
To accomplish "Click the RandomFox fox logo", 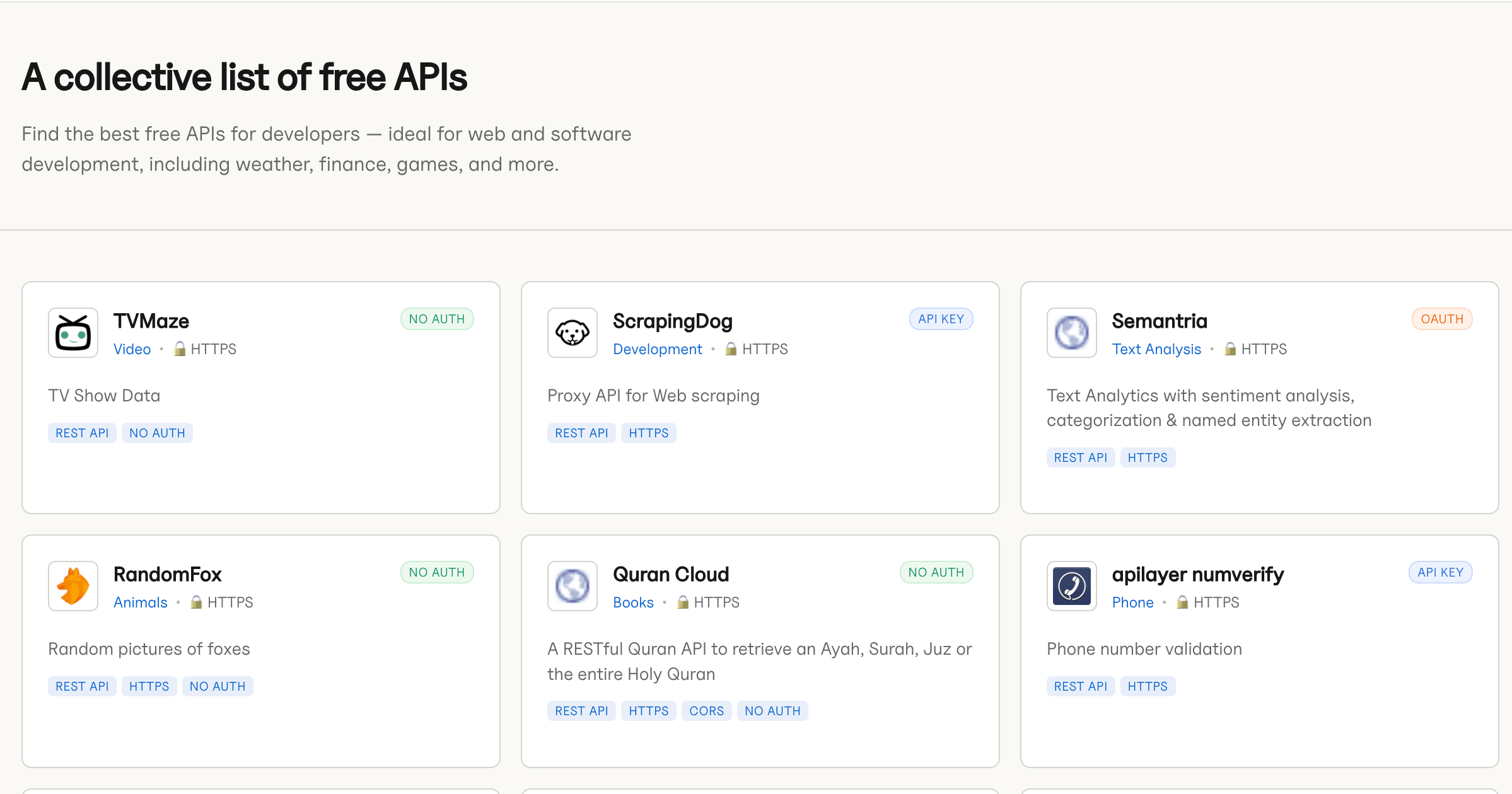I will [73, 586].
